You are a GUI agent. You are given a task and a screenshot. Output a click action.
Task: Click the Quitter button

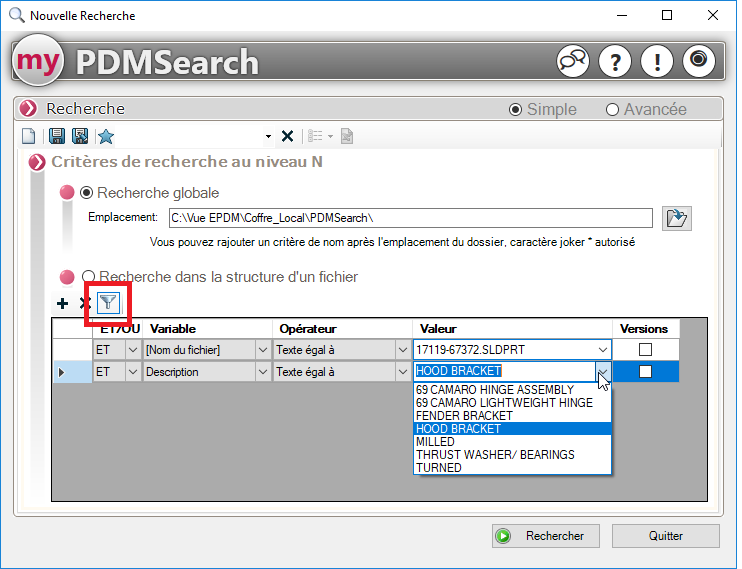point(665,535)
